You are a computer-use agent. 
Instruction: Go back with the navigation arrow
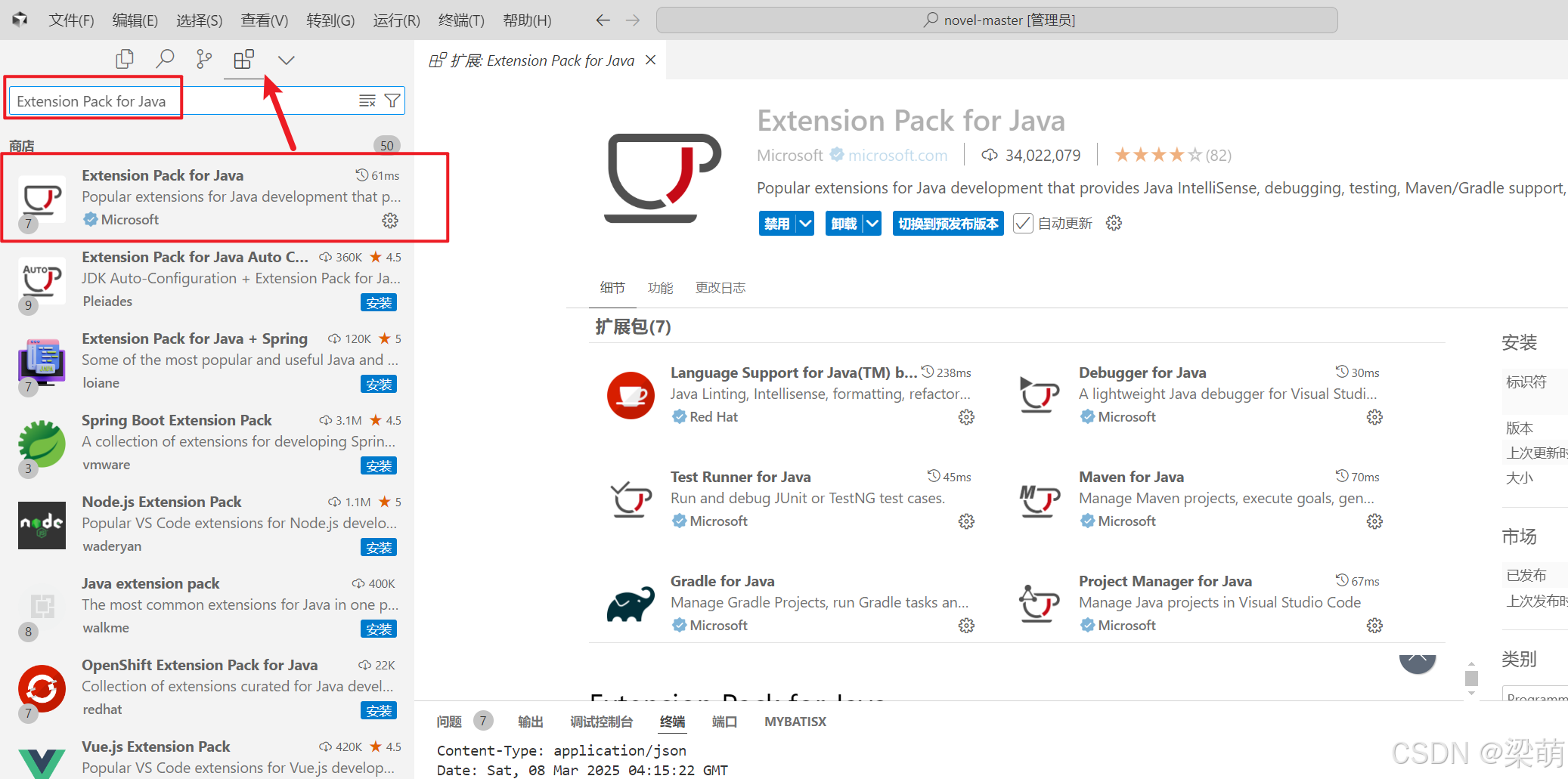(x=603, y=20)
